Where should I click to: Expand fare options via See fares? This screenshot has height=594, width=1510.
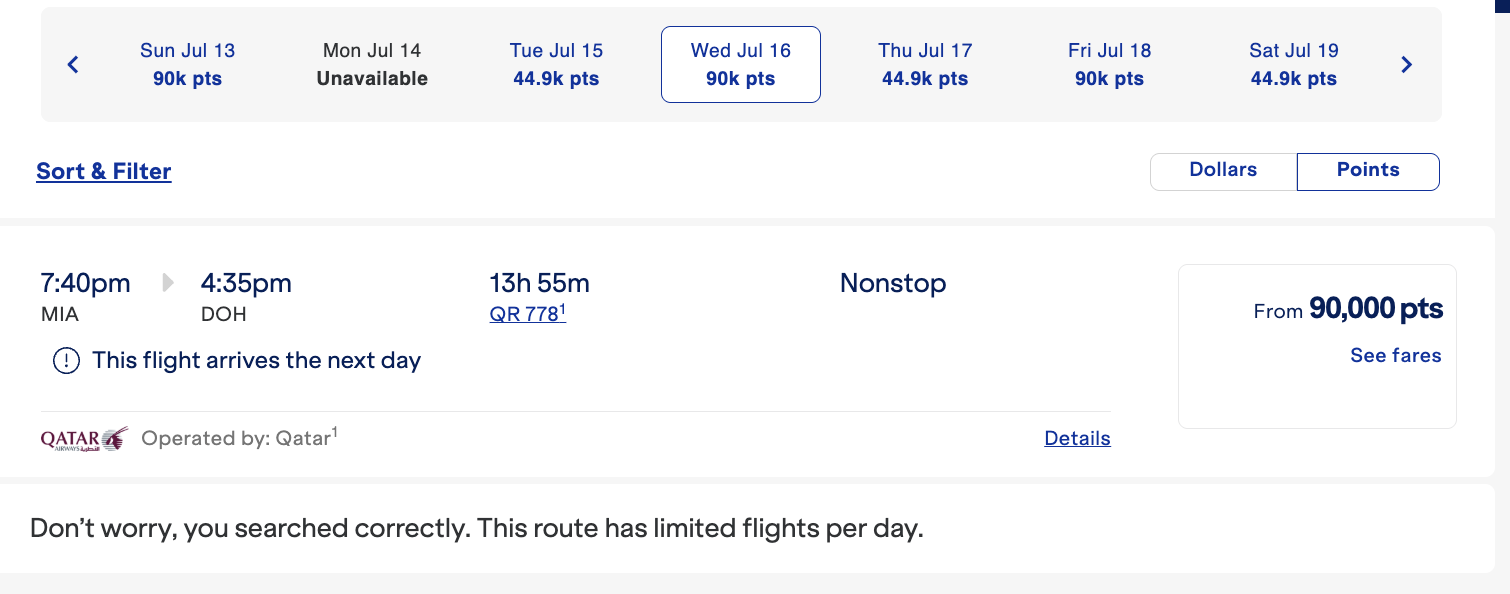click(x=1395, y=355)
